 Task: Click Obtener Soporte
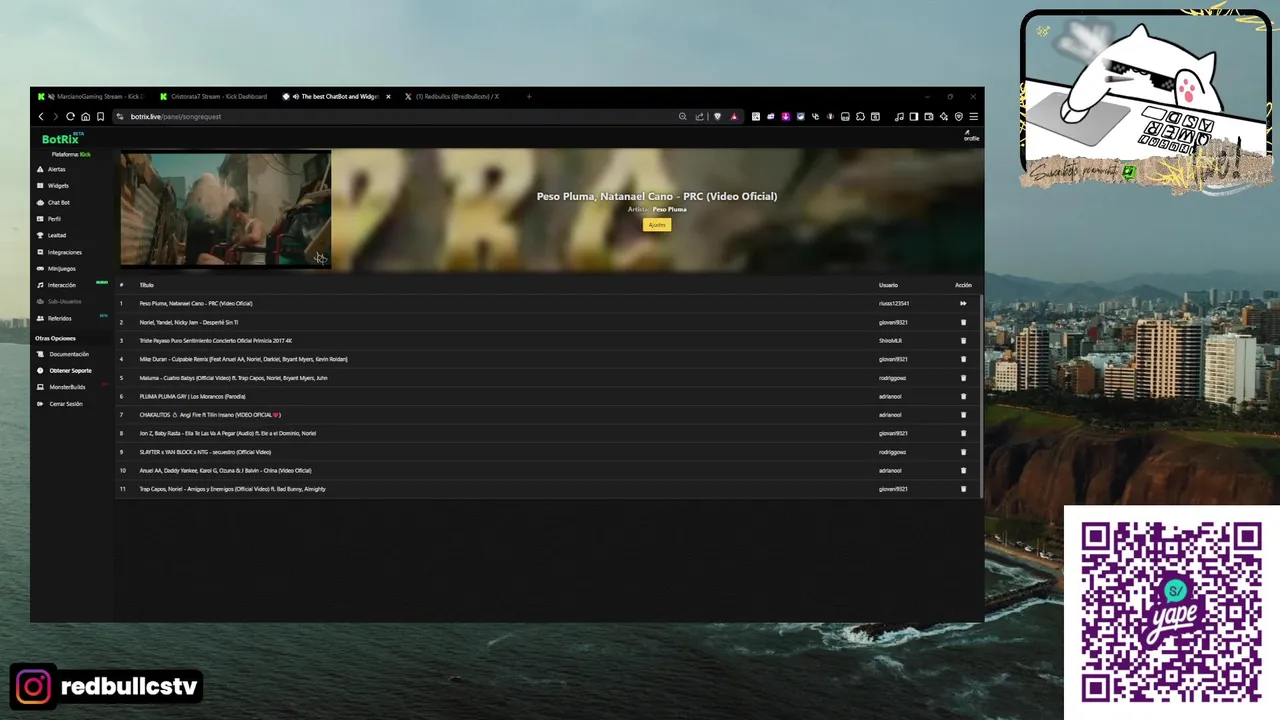click(65, 371)
